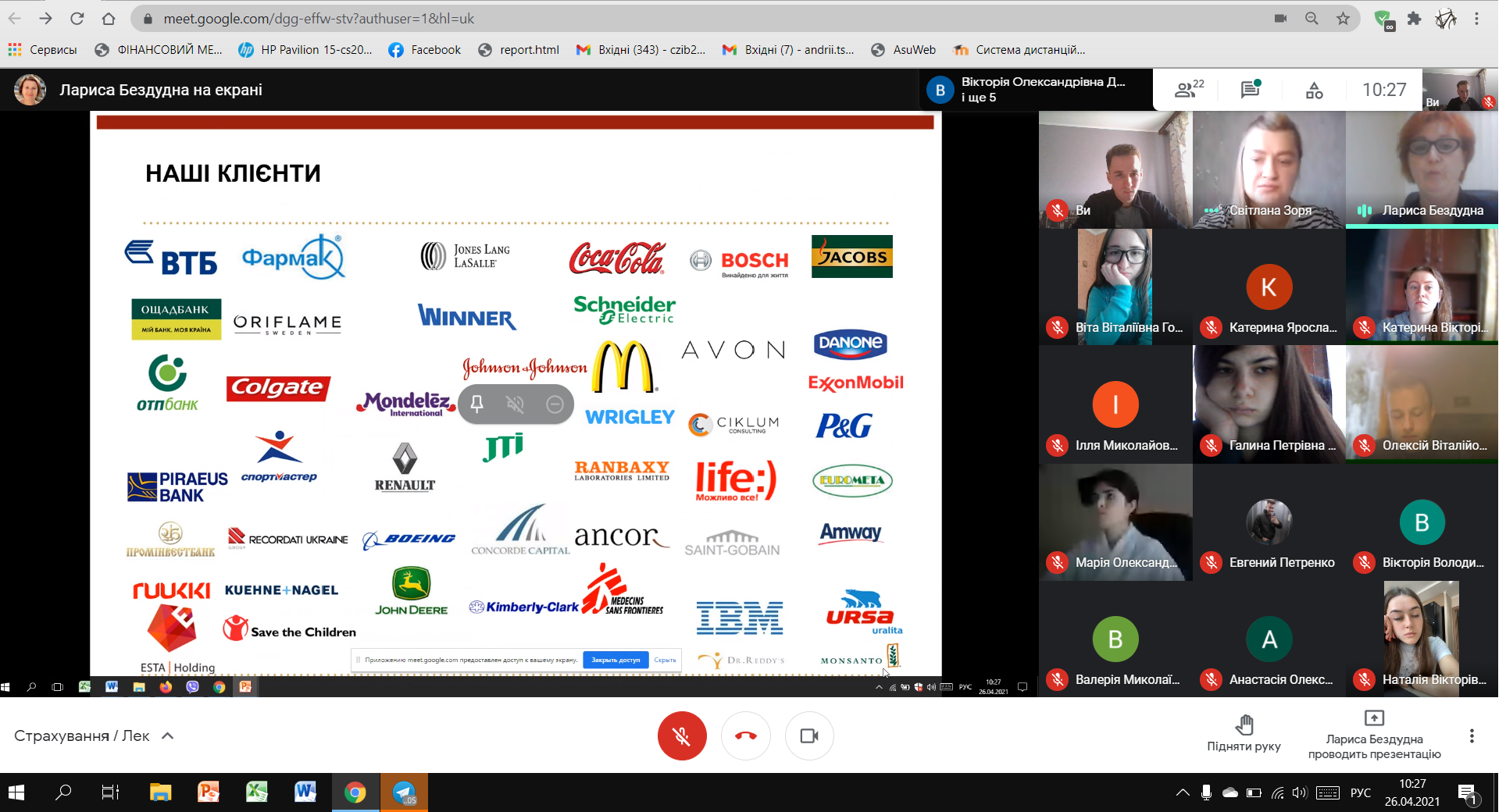1506x812 pixels.
Task: Open Вікторія Олександрівна chat notification
Action: (1036, 90)
